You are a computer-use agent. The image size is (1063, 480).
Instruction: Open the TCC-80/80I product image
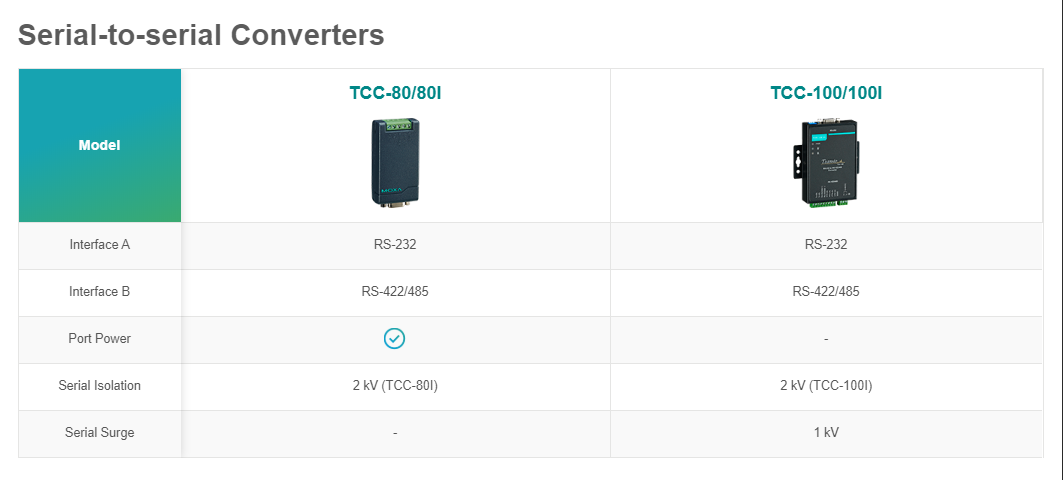tap(395, 162)
